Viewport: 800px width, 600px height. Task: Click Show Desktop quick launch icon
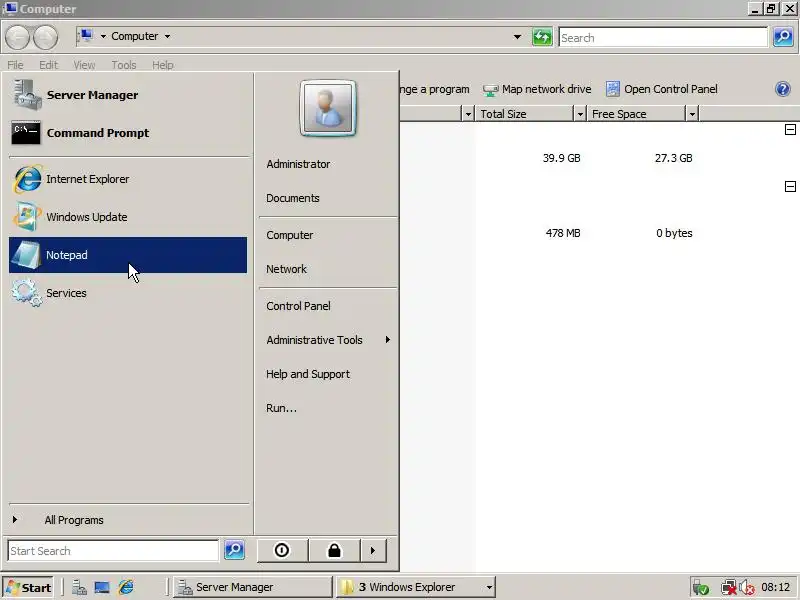(x=102, y=587)
